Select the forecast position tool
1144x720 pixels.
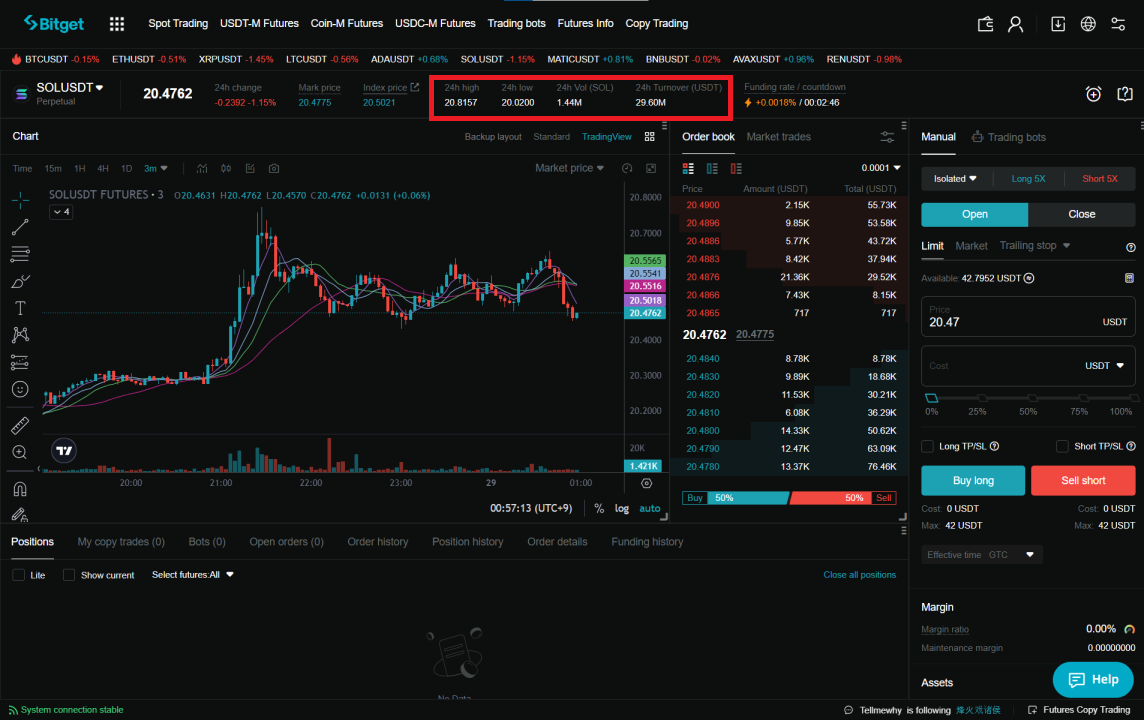[x=20, y=362]
